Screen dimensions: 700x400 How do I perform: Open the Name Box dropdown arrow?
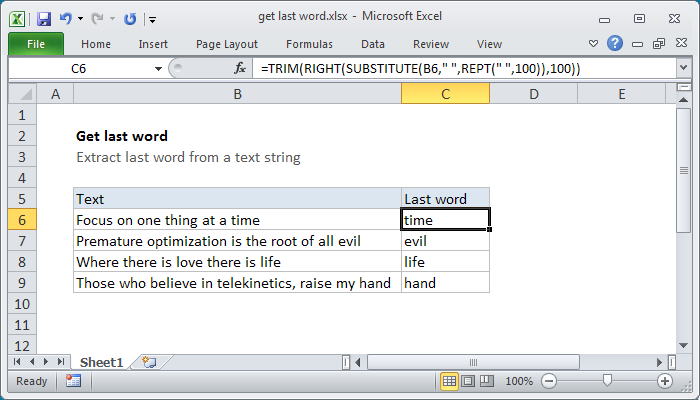point(158,69)
